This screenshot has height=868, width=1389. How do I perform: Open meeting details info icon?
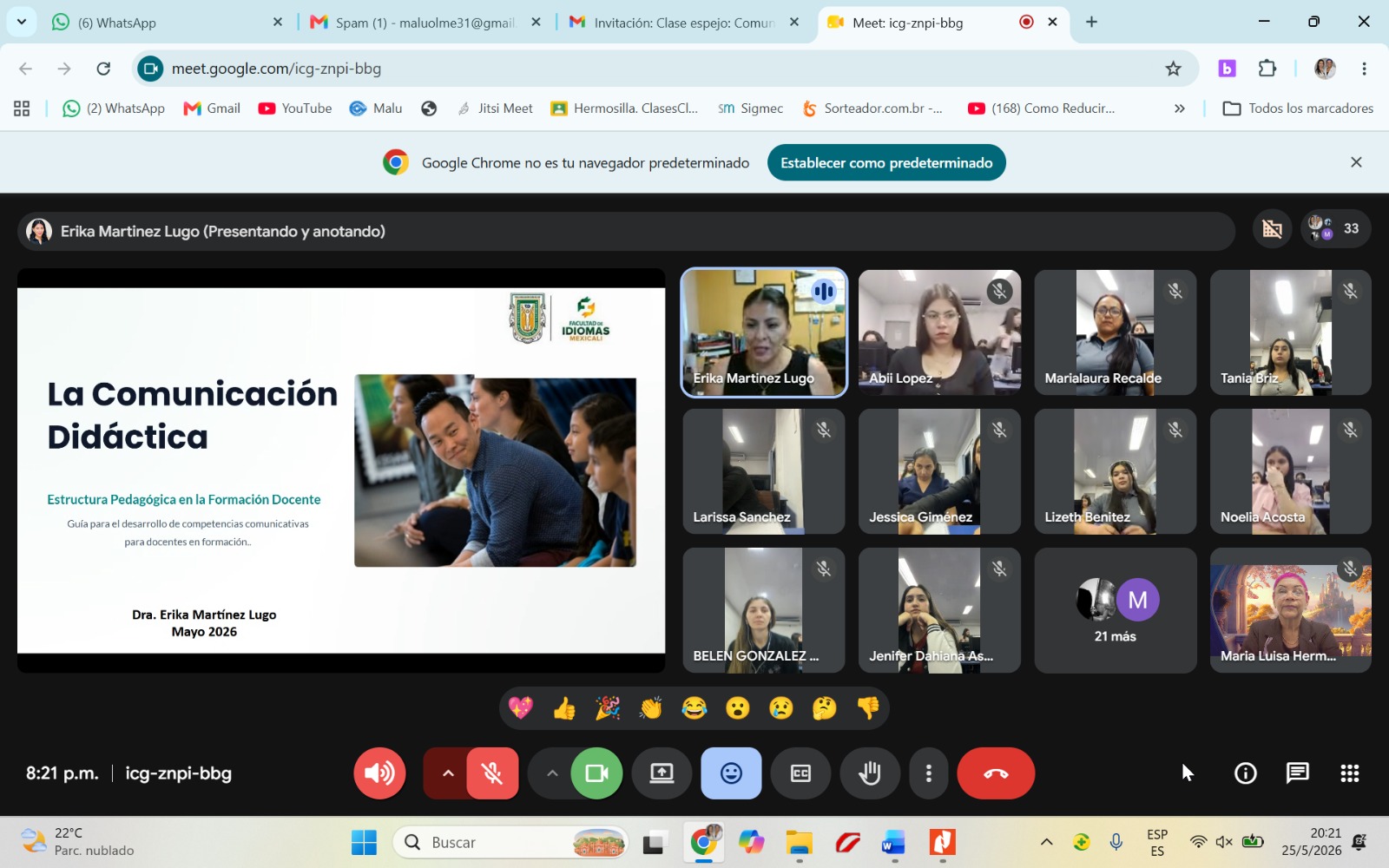[1245, 773]
